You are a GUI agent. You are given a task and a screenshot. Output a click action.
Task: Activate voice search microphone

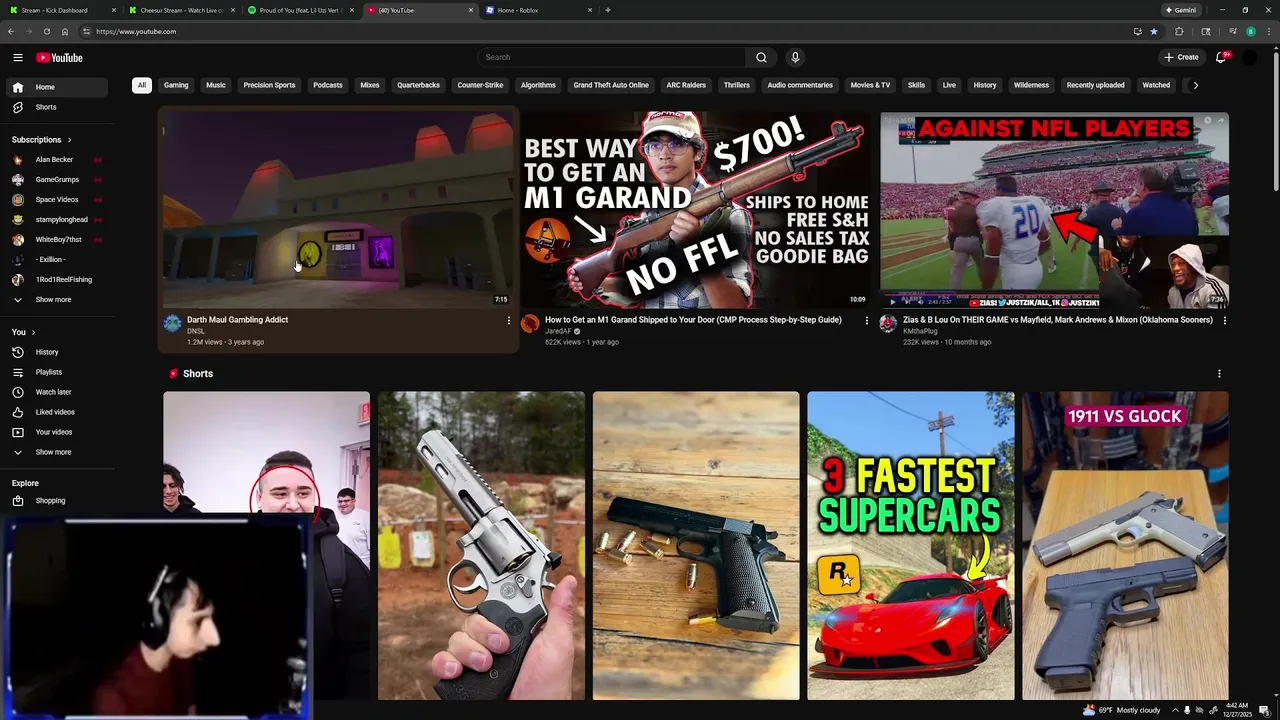point(795,57)
